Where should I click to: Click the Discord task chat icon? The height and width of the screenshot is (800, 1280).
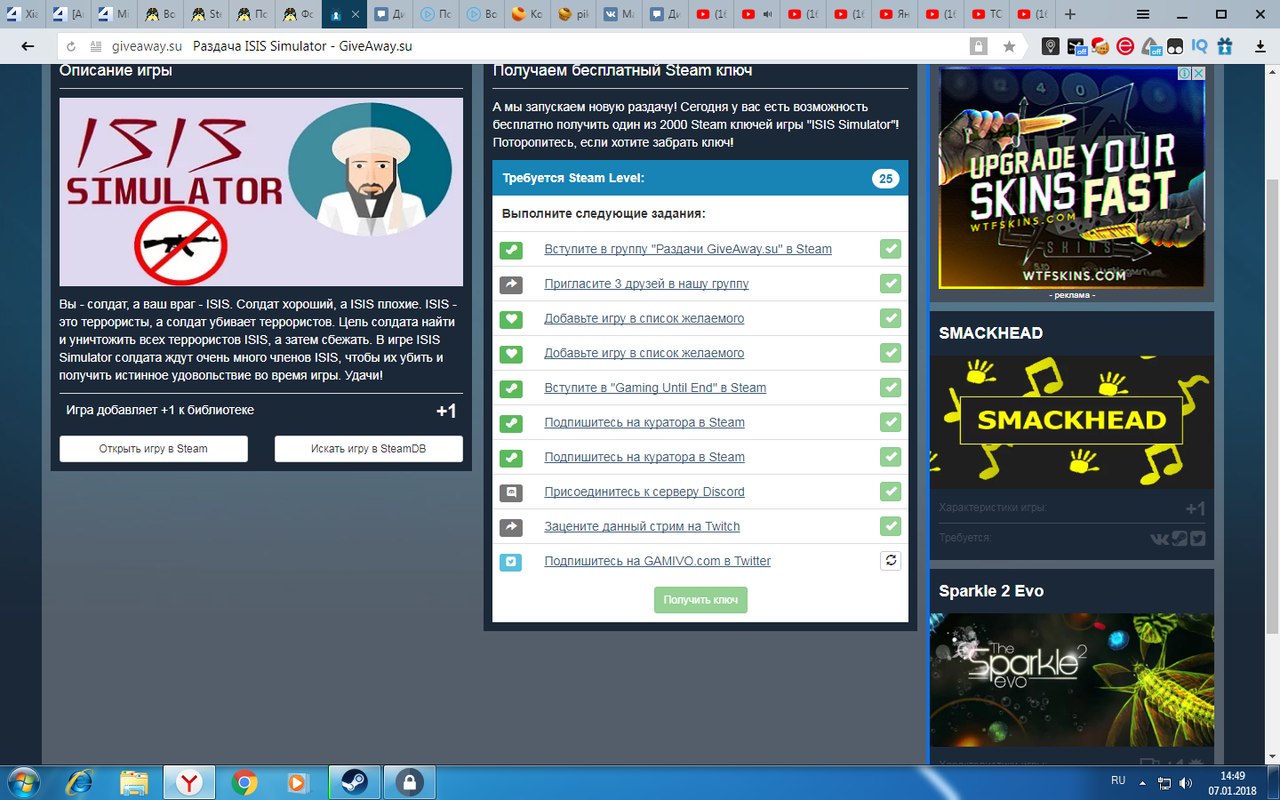coord(511,492)
